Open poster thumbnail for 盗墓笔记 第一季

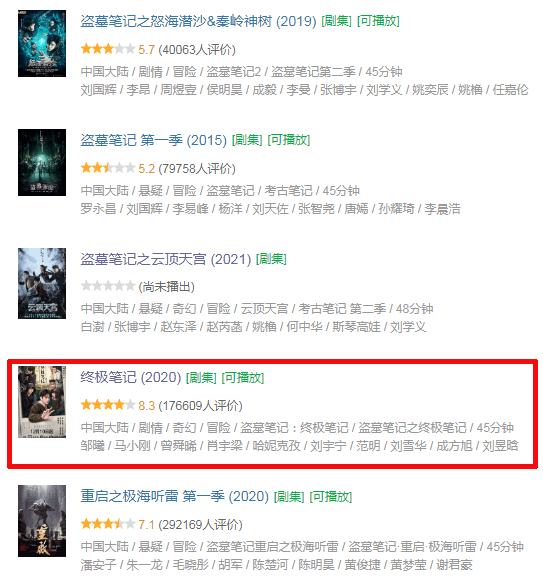(42, 162)
